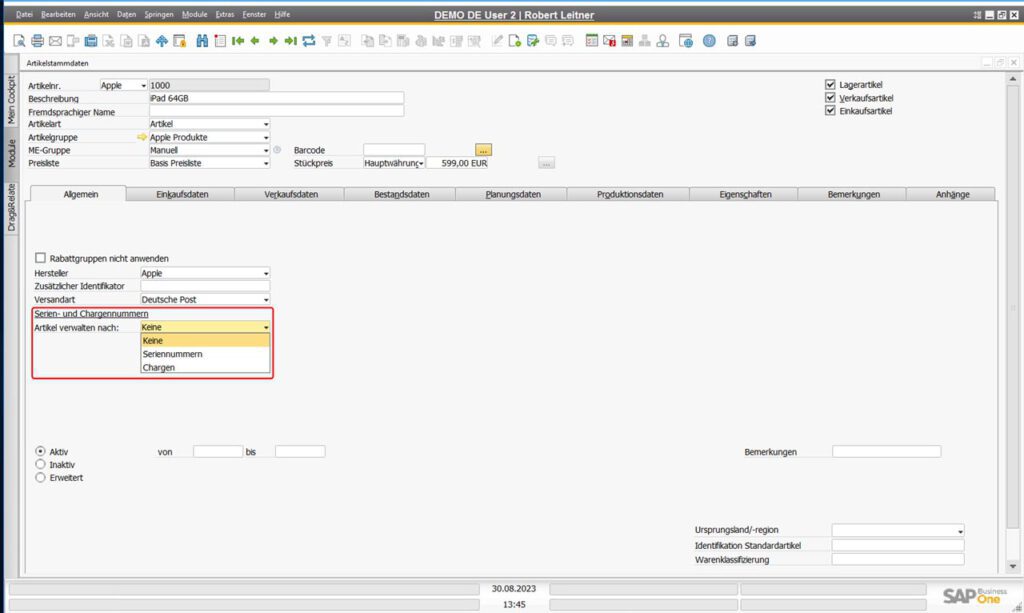
Task: Click the Add new record icon
Action: click(x=220, y=41)
